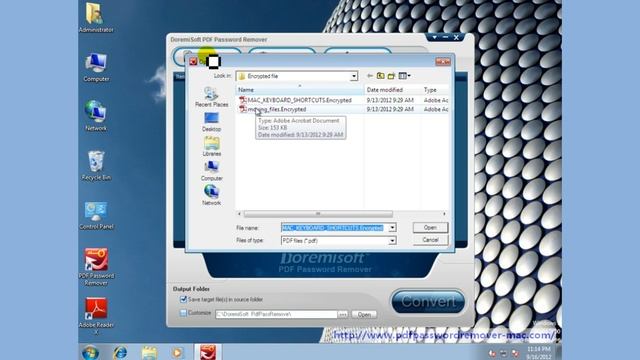
Task: Click the Cancel button in file dialog
Action: (x=430, y=240)
